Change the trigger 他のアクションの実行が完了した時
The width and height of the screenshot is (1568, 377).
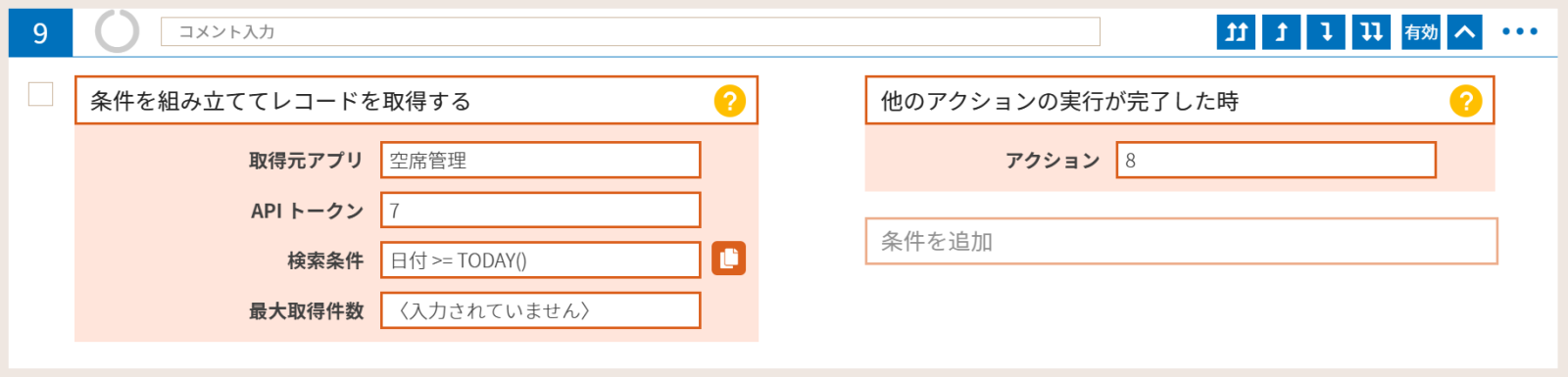[1180, 101]
